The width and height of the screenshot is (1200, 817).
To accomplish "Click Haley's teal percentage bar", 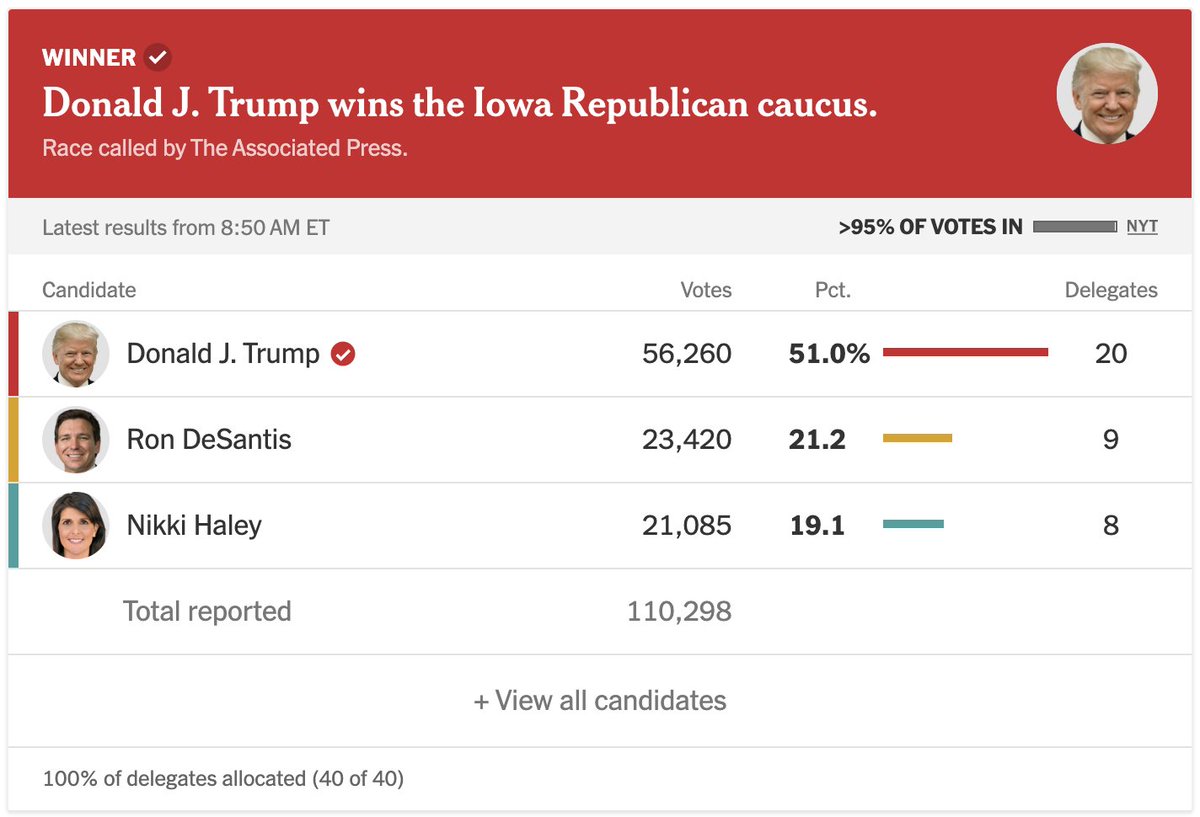I will (913, 524).
